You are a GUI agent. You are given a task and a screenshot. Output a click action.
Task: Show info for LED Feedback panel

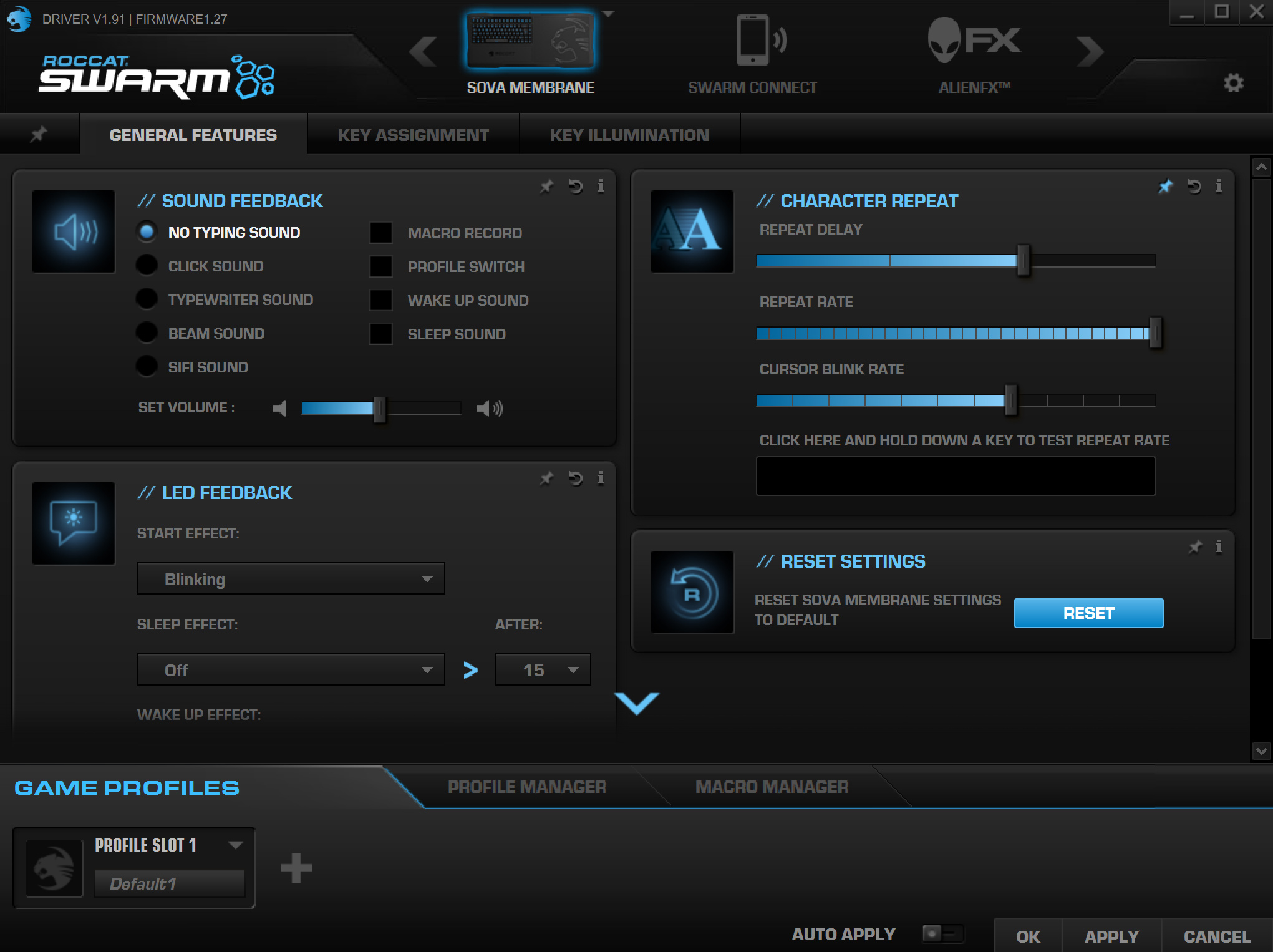(600, 478)
